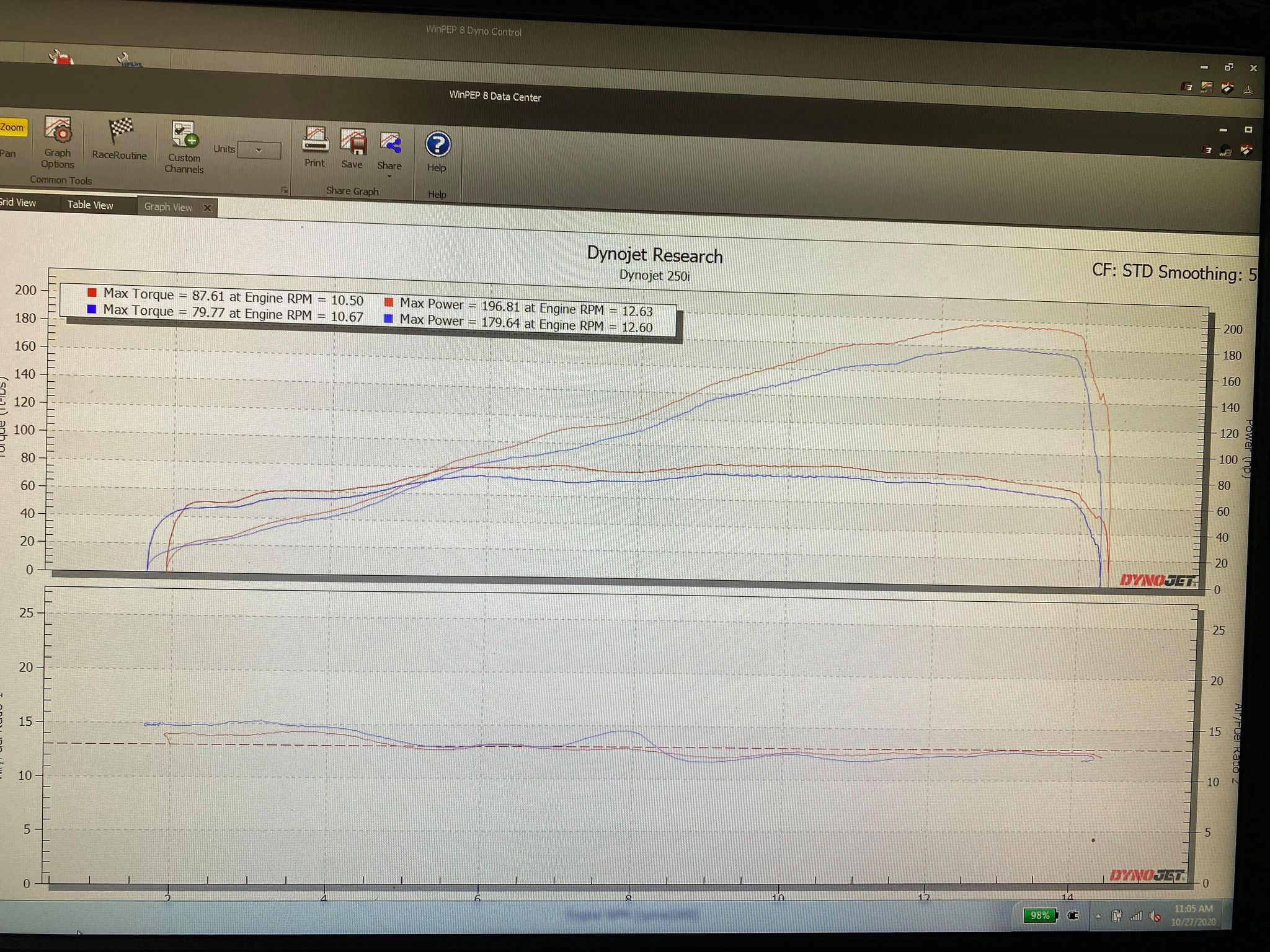This screenshot has width=1270, height=952.
Task: Switch to the Grid View tab
Action: tap(18, 203)
